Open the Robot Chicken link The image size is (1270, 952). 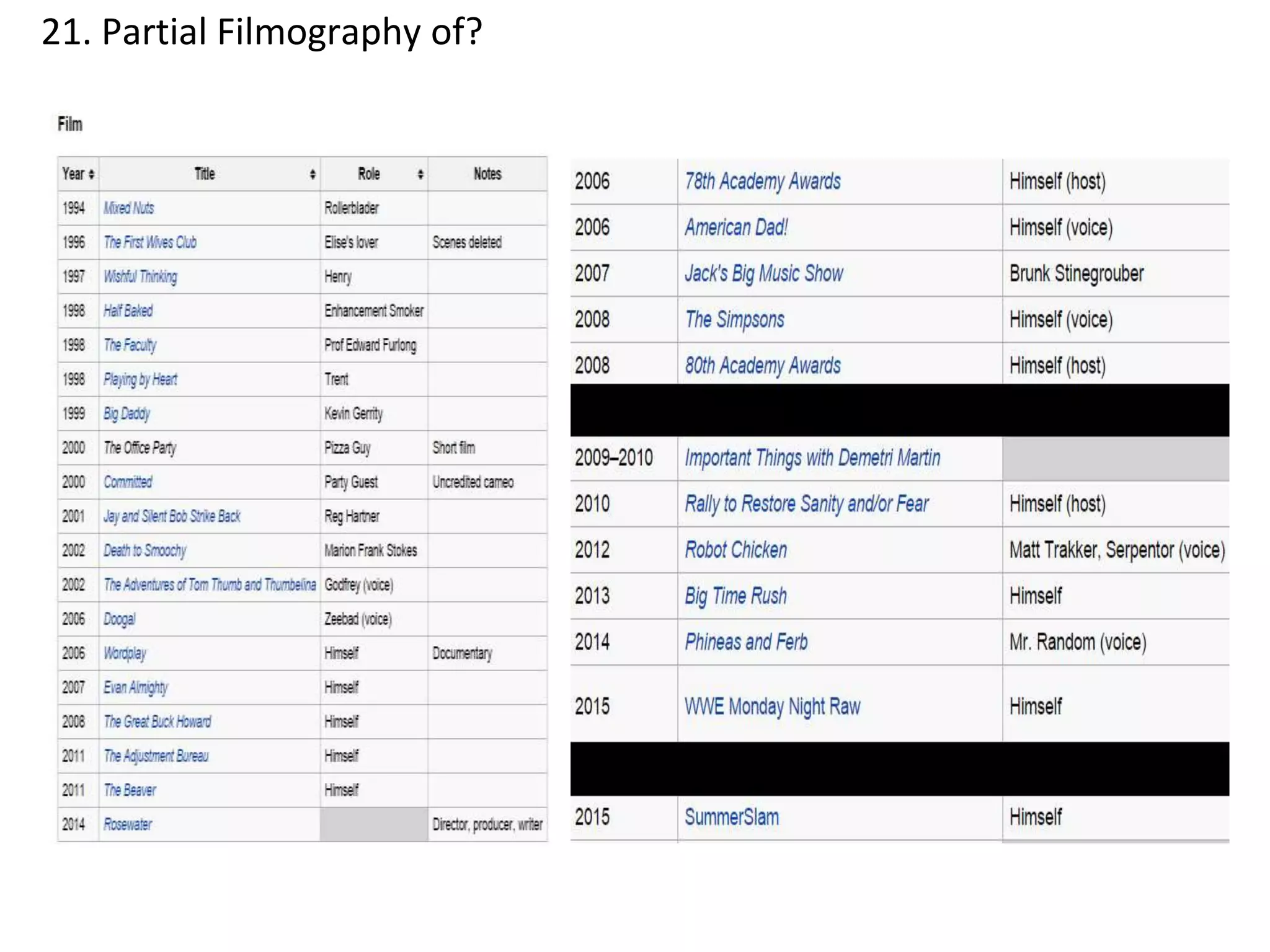(x=736, y=550)
